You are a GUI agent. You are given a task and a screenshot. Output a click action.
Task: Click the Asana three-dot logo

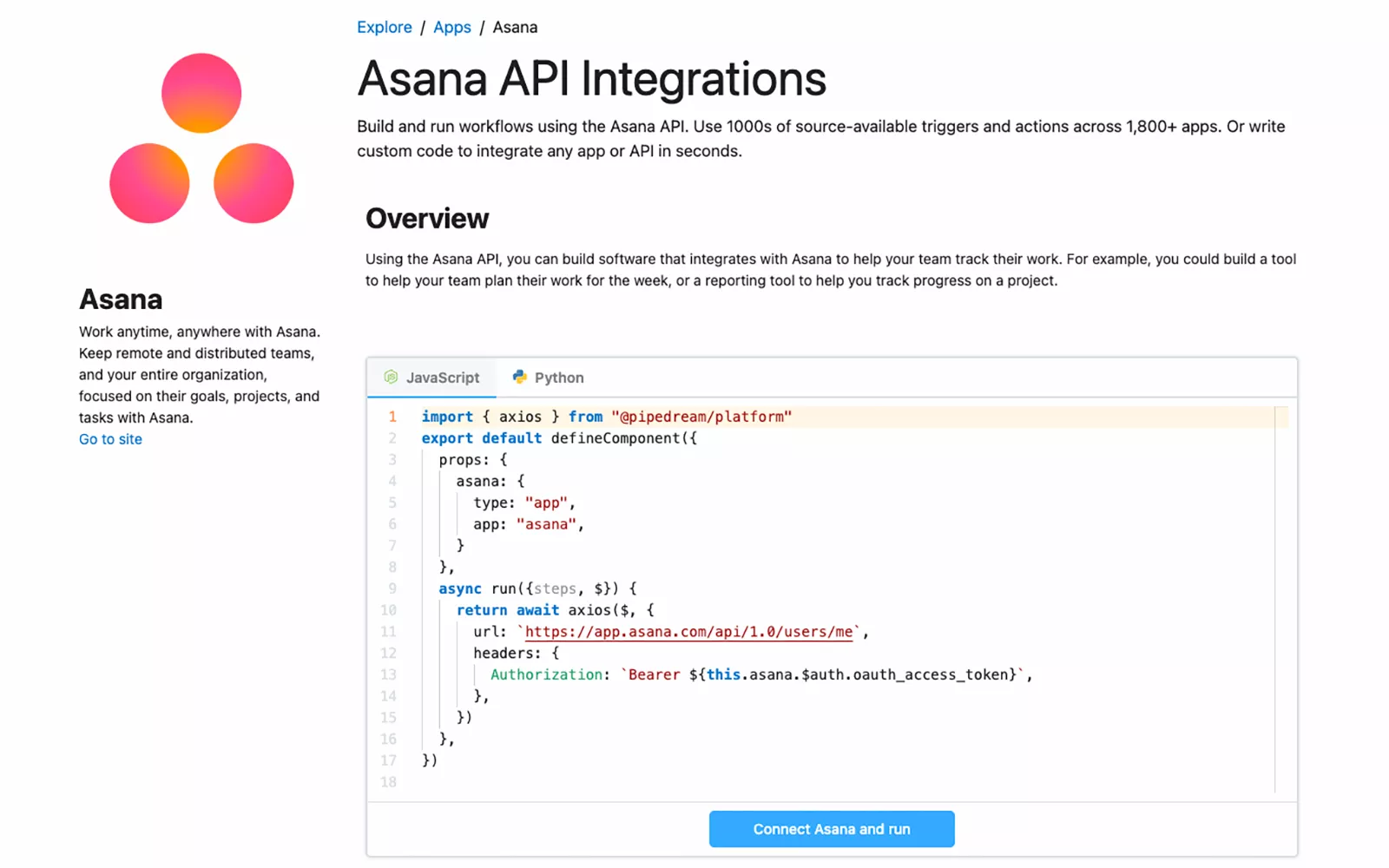point(201,139)
